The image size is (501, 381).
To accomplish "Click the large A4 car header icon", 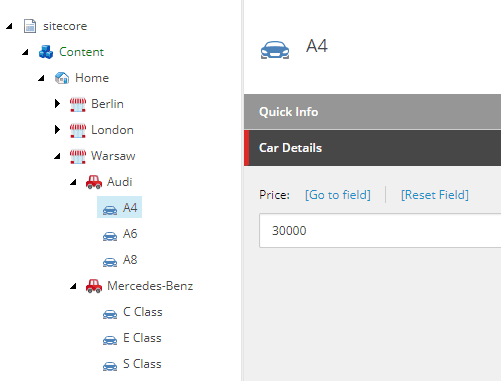I will (x=275, y=50).
